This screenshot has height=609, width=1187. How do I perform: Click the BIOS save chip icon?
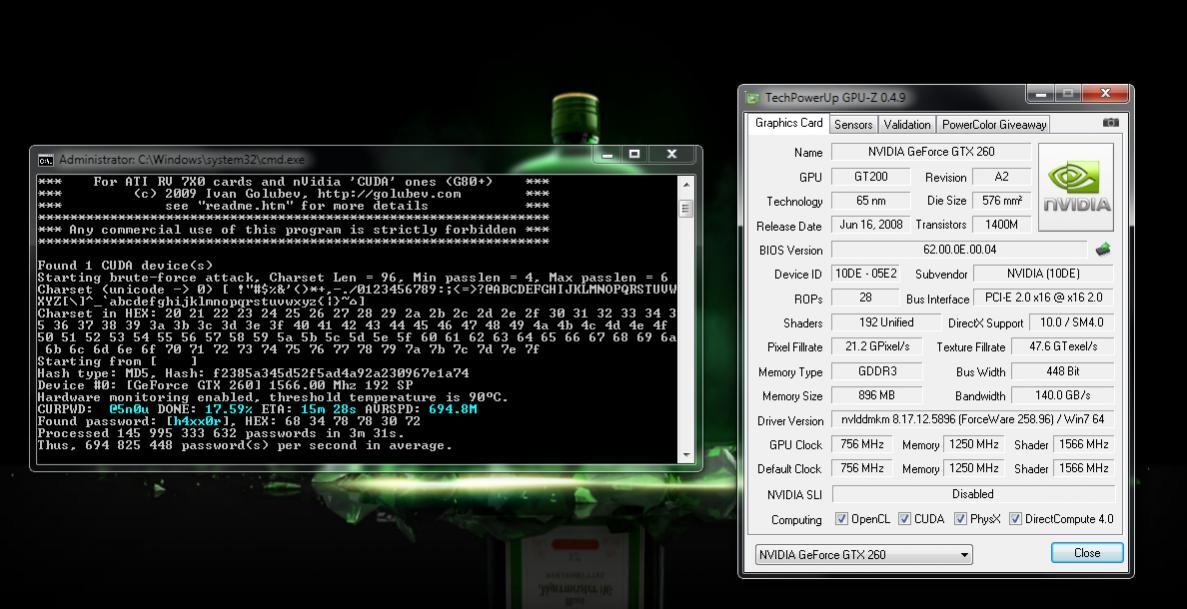(x=1102, y=249)
